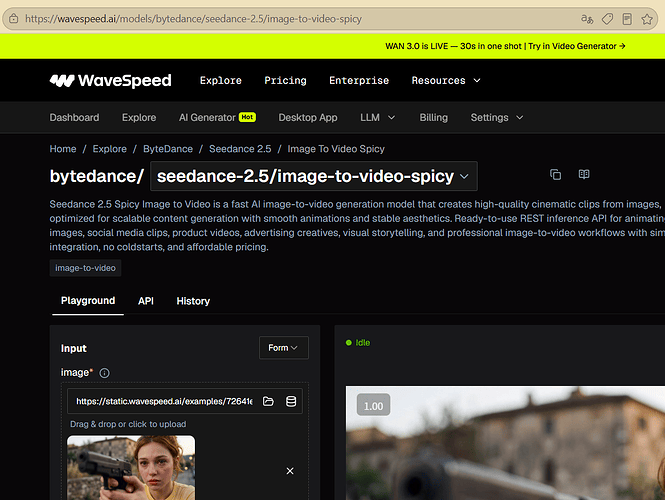
Task: Click the bytedance/ heading text
Action: coord(97,176)
